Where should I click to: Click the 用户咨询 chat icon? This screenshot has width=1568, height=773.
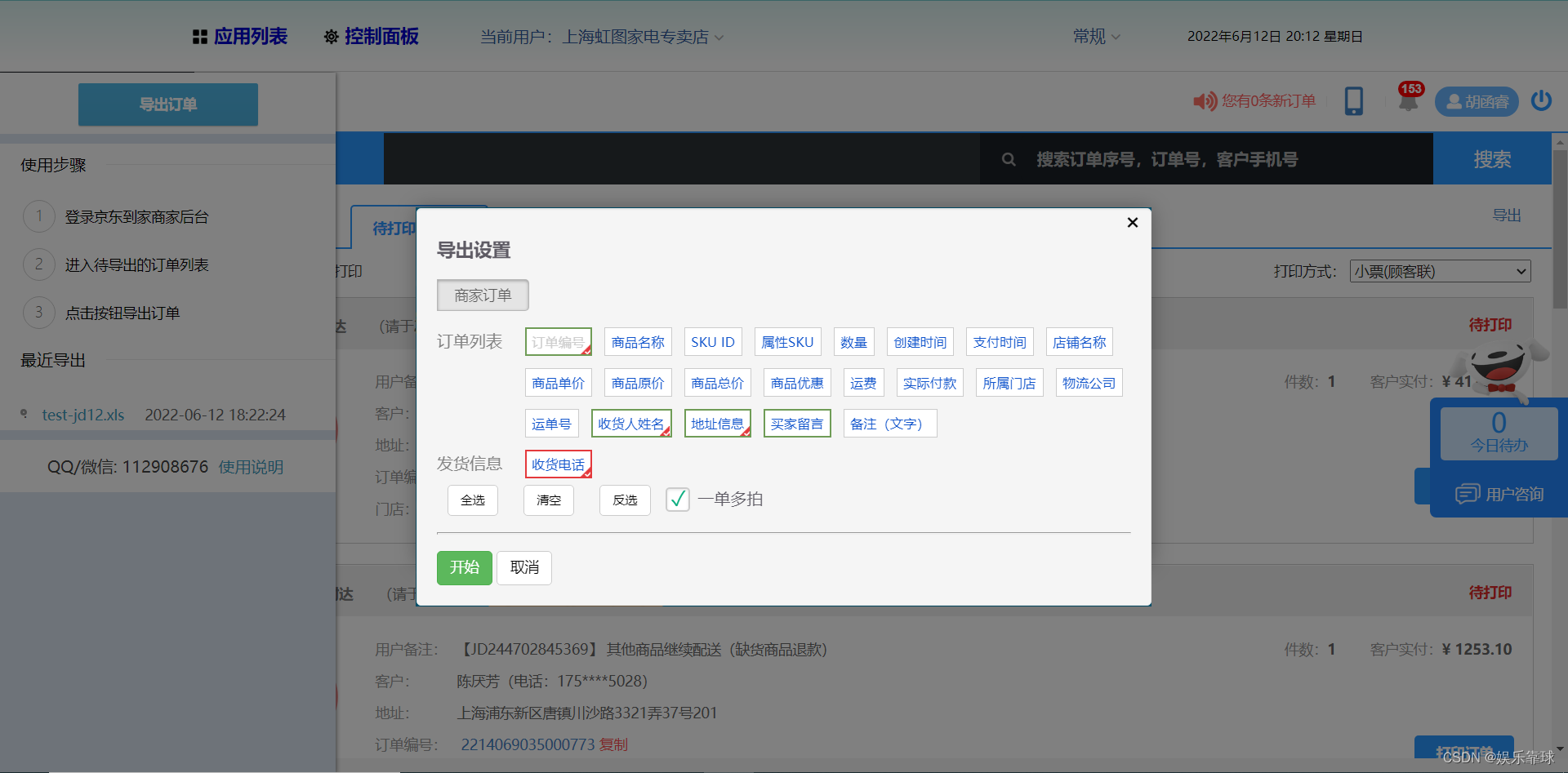pyautogui.click(x=1467, y=494)
